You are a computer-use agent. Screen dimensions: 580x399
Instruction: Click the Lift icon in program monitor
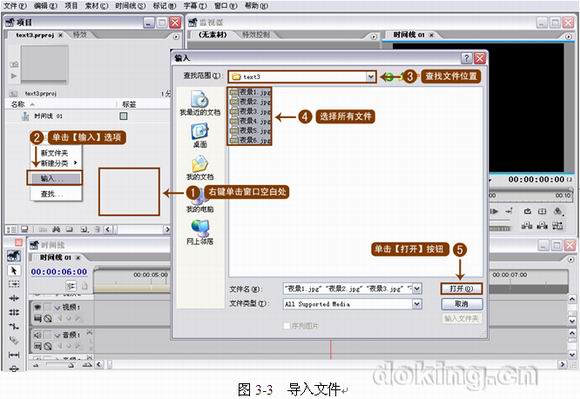(527, 225)
